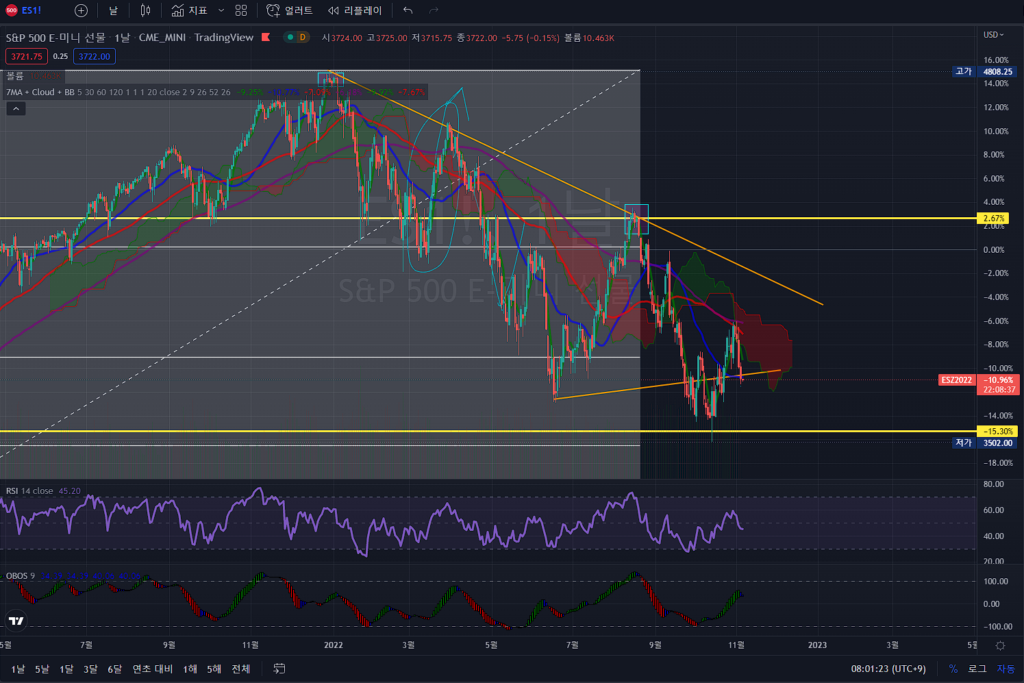Viewport: 1024px width, 683px height.
Task: Open chart settings gear at bottom right
Action: click(x=1000, y=647)
